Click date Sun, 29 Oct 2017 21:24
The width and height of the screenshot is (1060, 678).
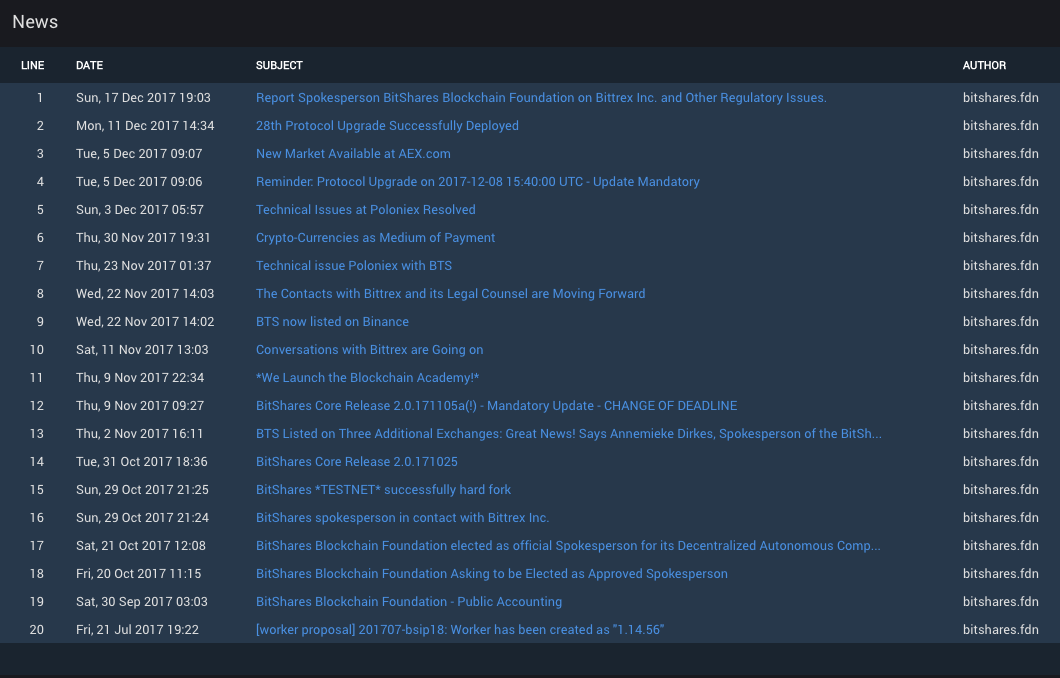[143, 518]
